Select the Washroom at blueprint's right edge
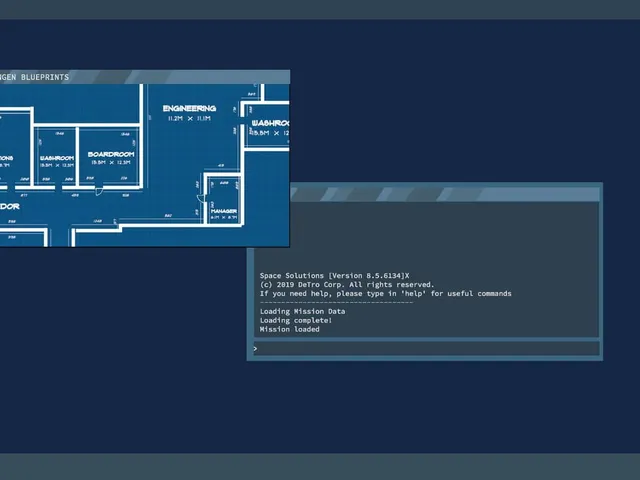Viewport: 640px width, 480px height. (x=270, y=123)
